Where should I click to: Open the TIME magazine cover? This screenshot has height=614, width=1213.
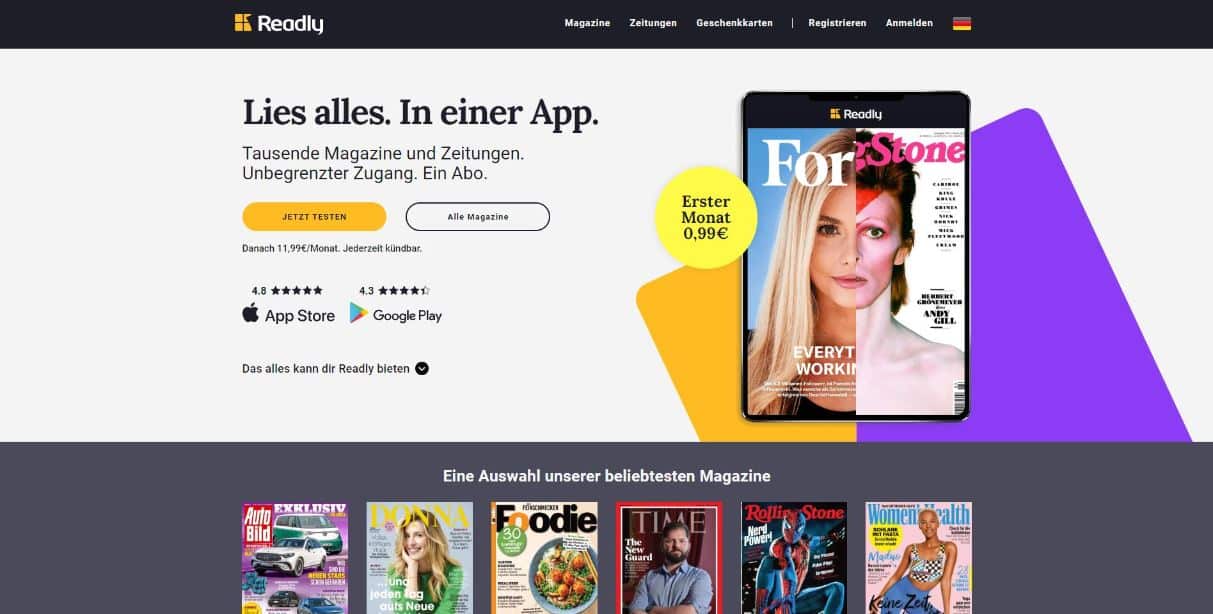[x=669, y=558]
